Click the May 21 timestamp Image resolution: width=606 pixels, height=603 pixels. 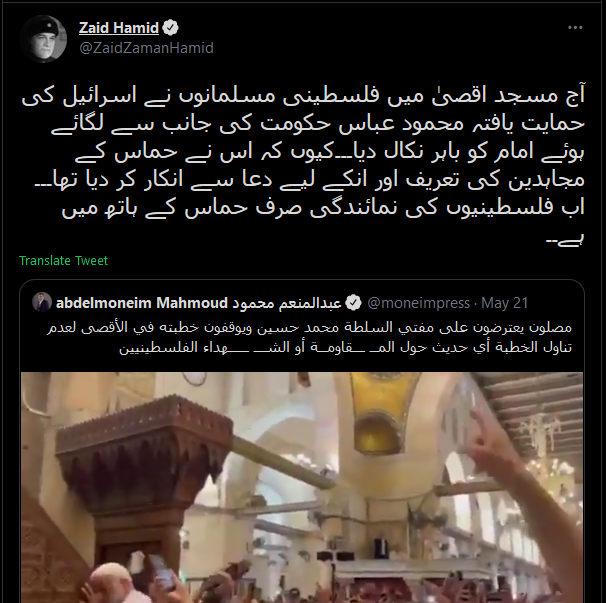pyautogui.click(x=504, y=303)
